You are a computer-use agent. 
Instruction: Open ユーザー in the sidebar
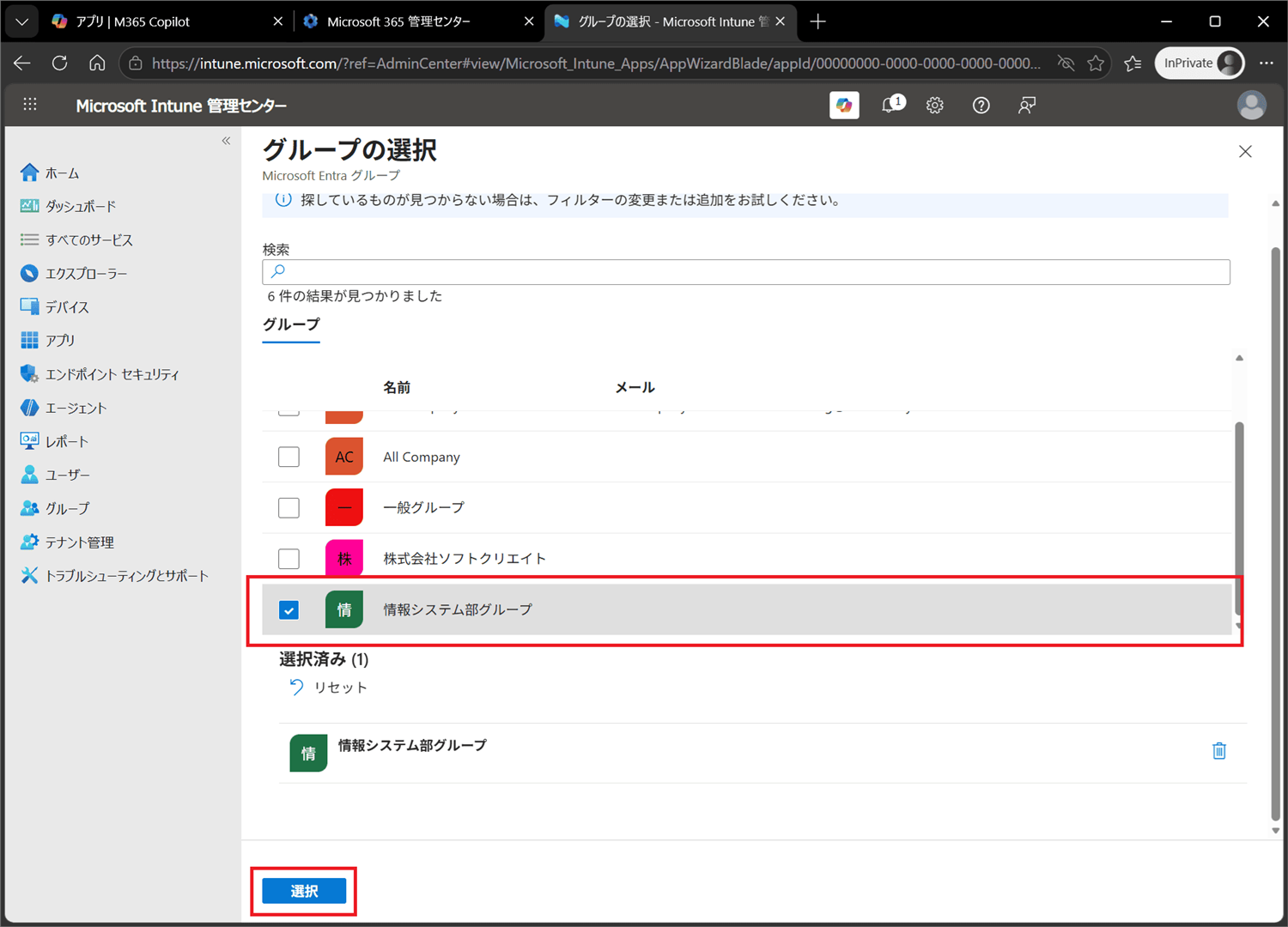[67, 475]
